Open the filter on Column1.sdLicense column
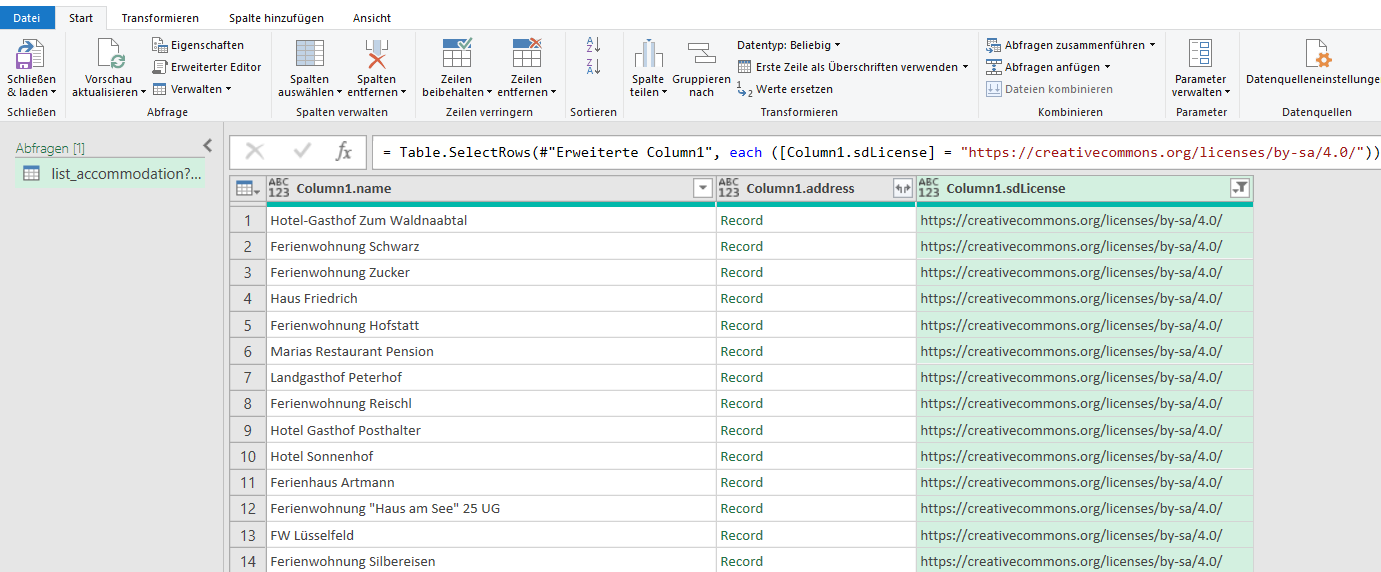The height and width of the screenshot is (572, 1381). tap(1240, 188)
